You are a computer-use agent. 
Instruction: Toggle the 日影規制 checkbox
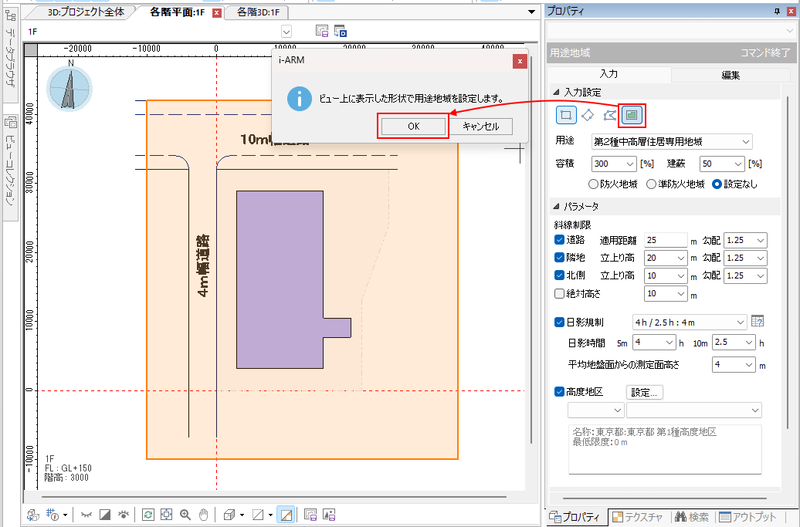[559, 322]
